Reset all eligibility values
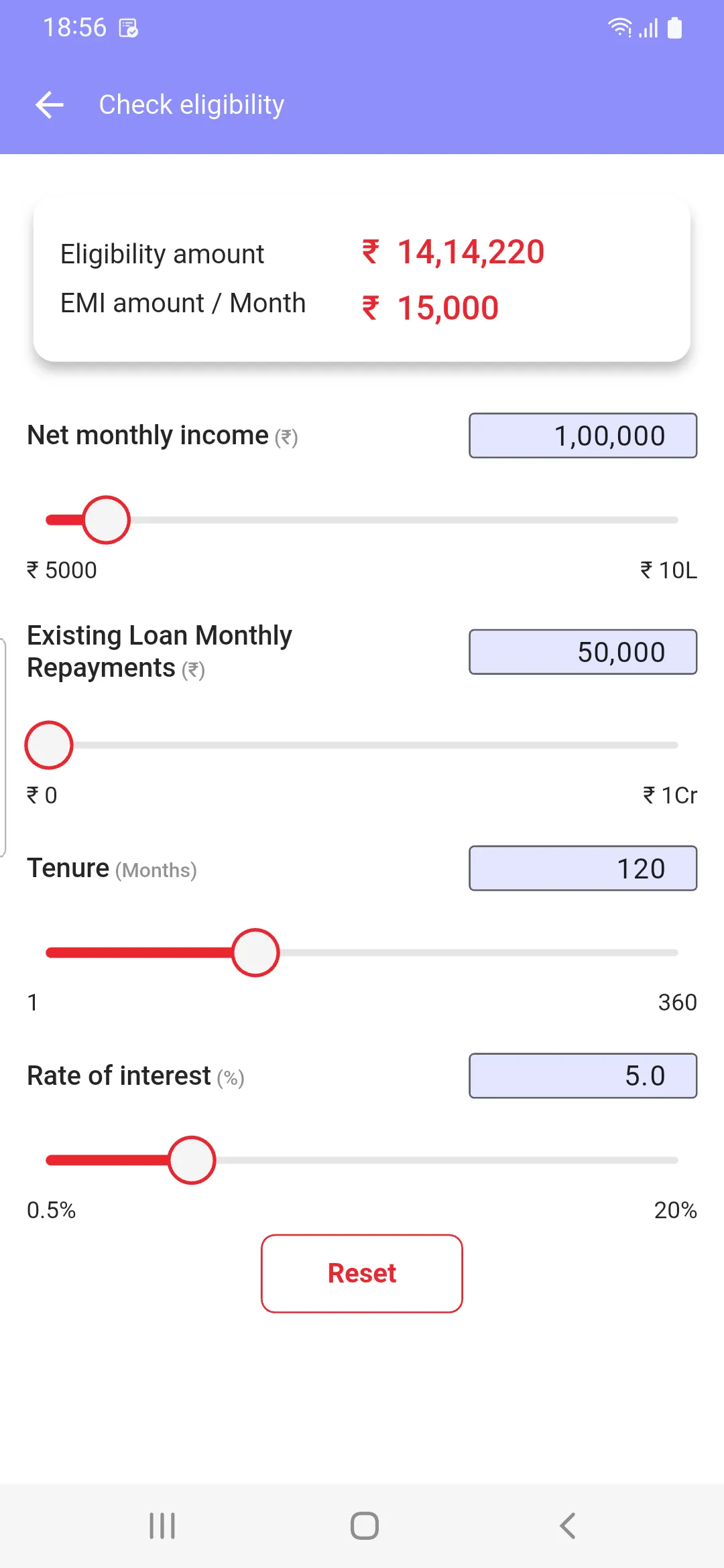The width and height of the screenshot is (724, 1568). click(x=362, y=1273)
